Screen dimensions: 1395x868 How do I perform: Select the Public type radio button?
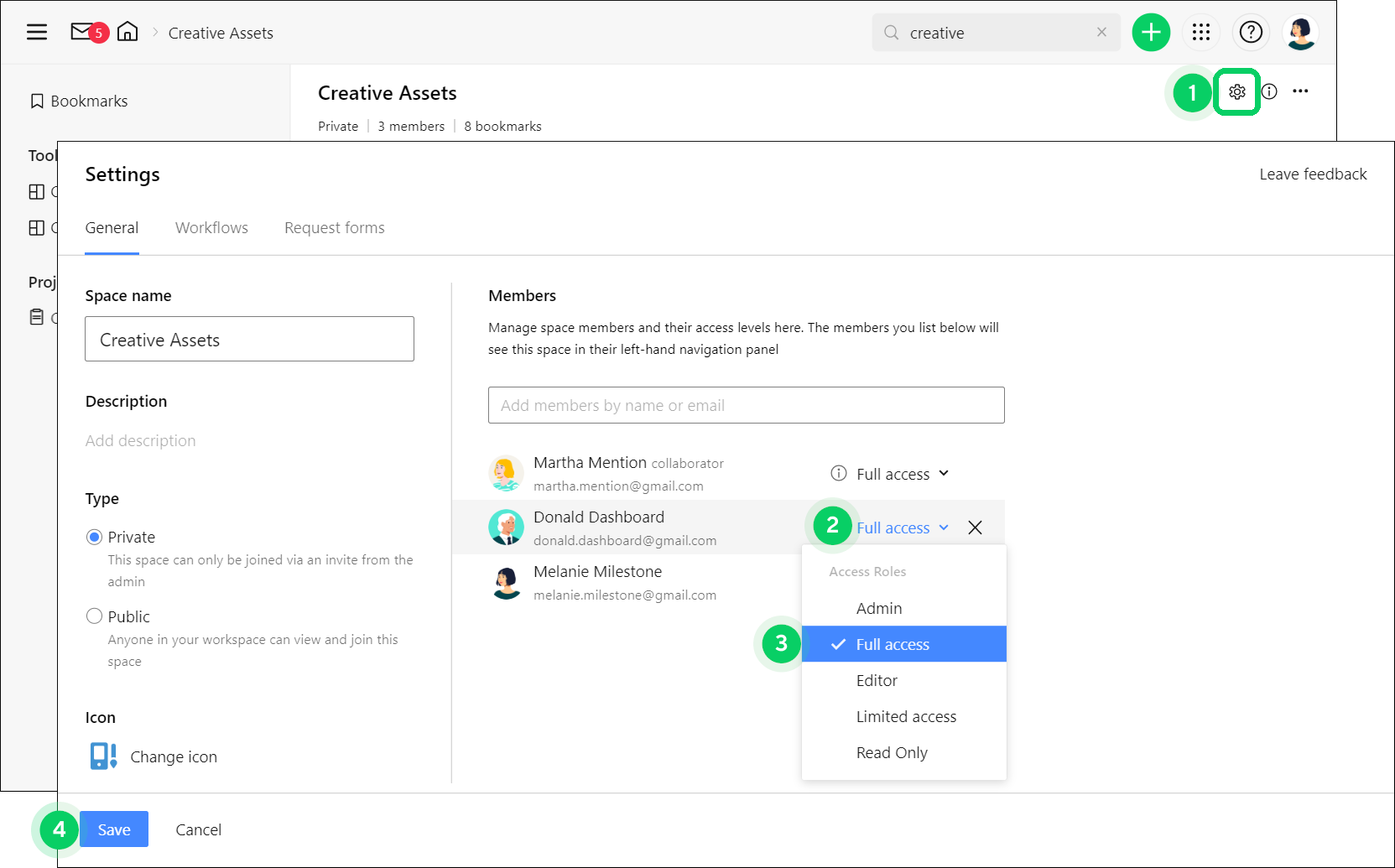coord(94,616)
